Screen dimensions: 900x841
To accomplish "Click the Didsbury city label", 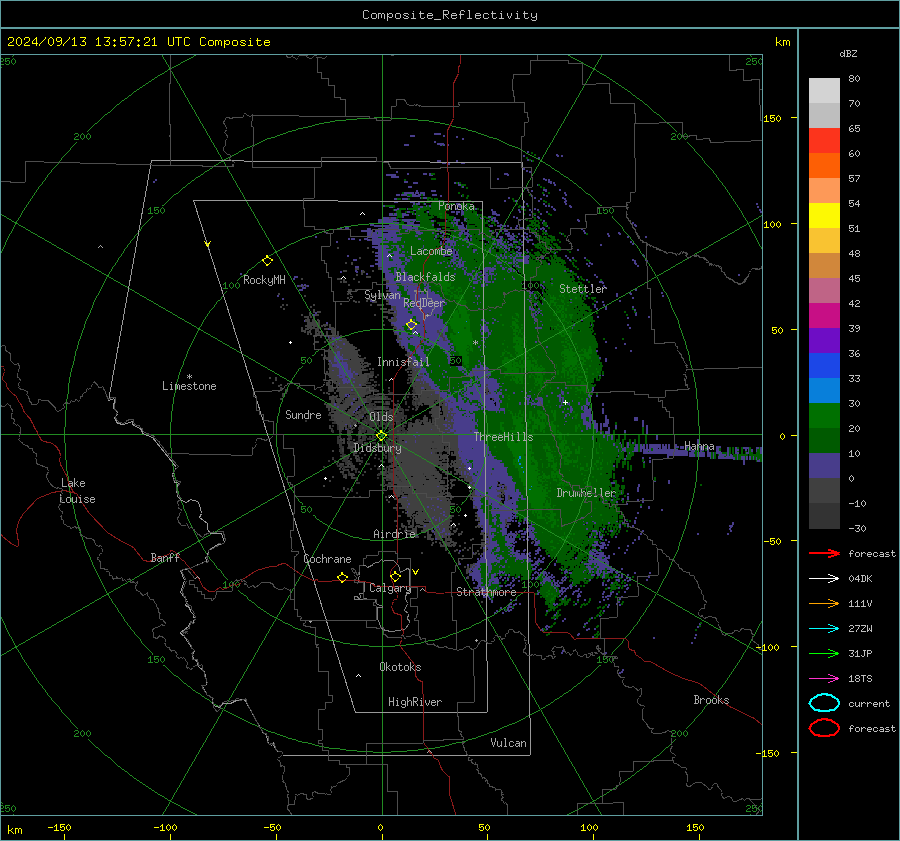I will (377, 448).
